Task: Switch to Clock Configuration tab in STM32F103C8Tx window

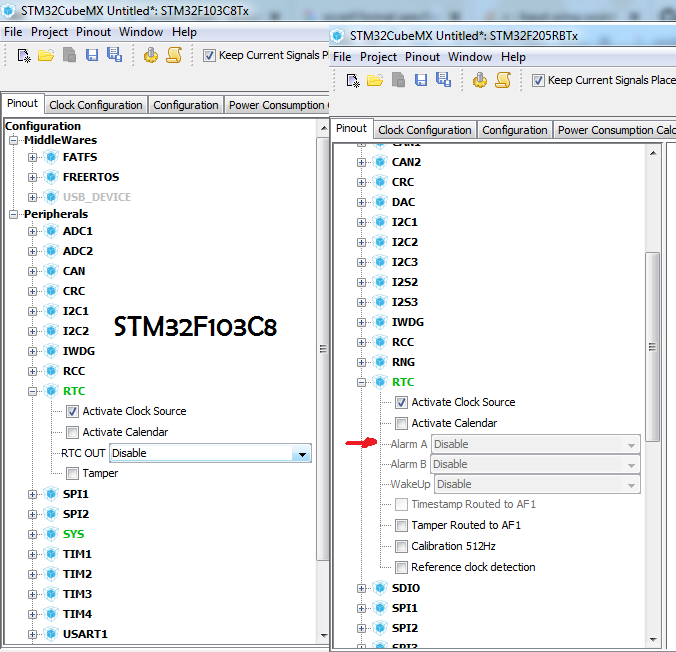Action: click(x=96, y=105)
